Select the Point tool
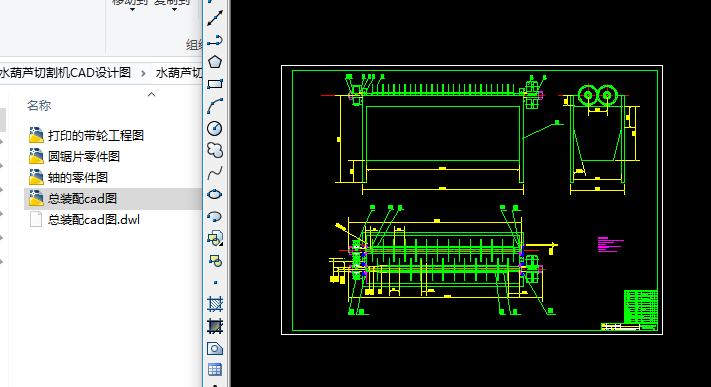Image resolution: width=711 pixels, height=387 pixels. click(214, 282)
